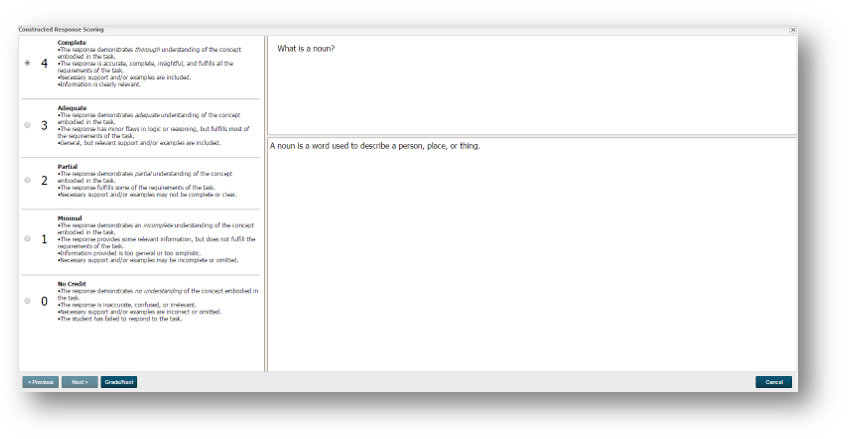The image size is (857, 439).
Task: Click the large score number 2
Action: (44, 180)
